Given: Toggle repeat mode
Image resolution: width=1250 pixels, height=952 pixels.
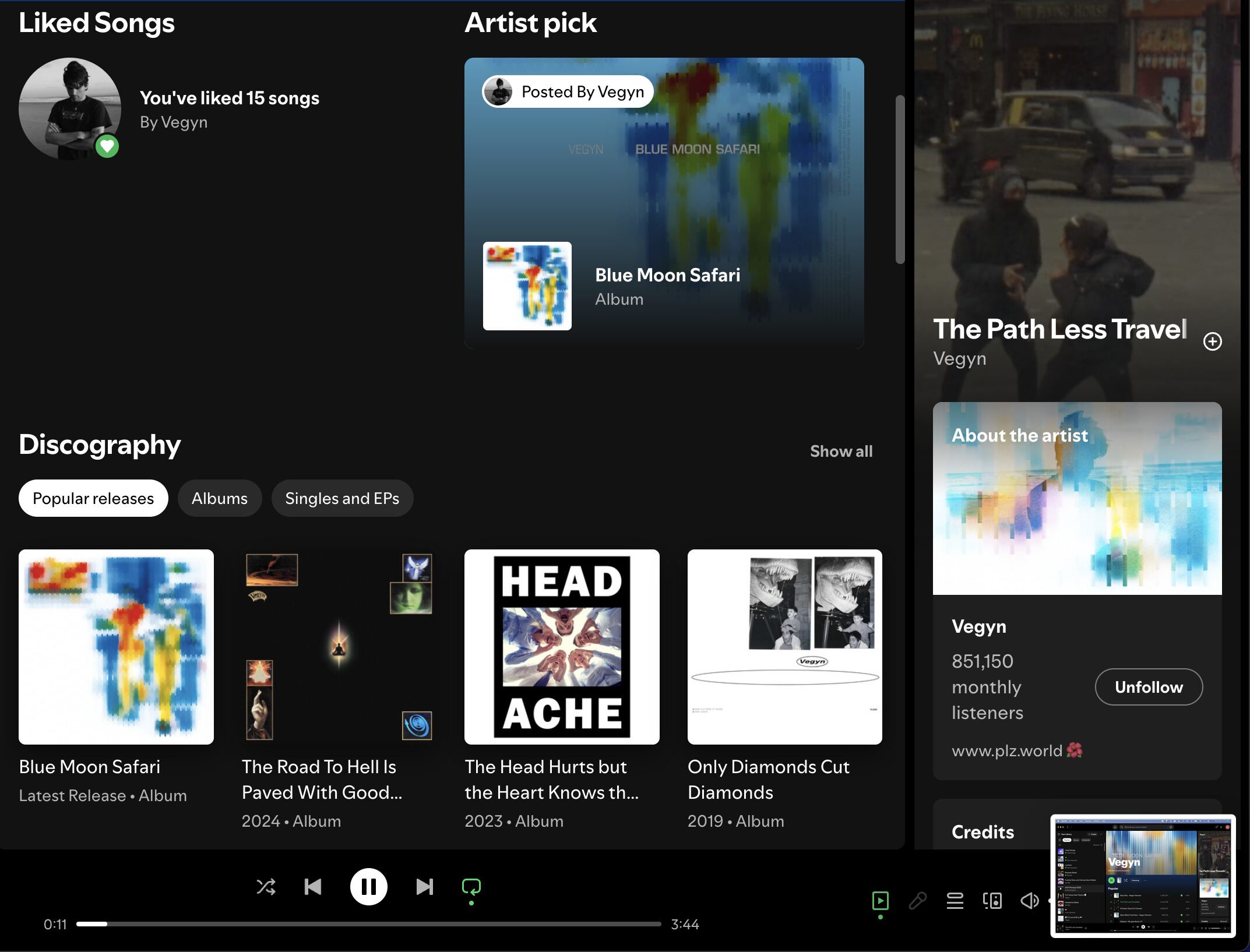Looking at the screenshot, I should 471,887.
